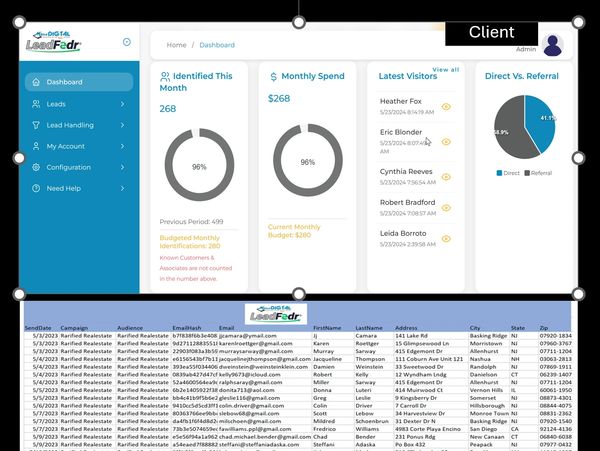Click the EmailHash column header
This screenshot has width=600, height=451.
tap(187, 328)
